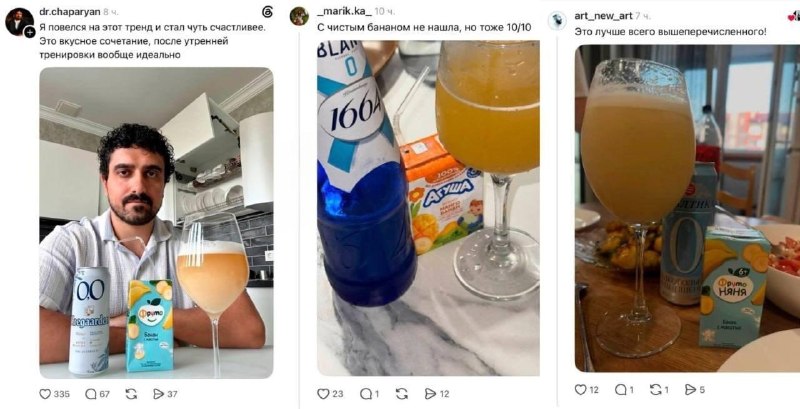This screenshot has height=409, width=800.
Task: Open _marik.ka_ username link
Action: 344,12
